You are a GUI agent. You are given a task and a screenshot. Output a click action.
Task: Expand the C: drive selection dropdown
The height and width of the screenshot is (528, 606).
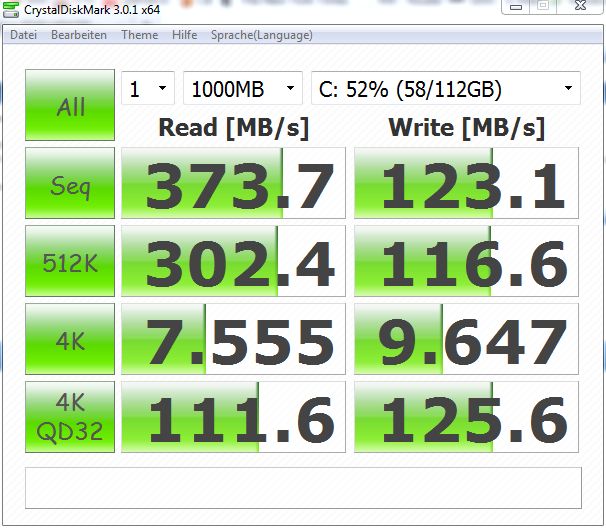point(446,88)
